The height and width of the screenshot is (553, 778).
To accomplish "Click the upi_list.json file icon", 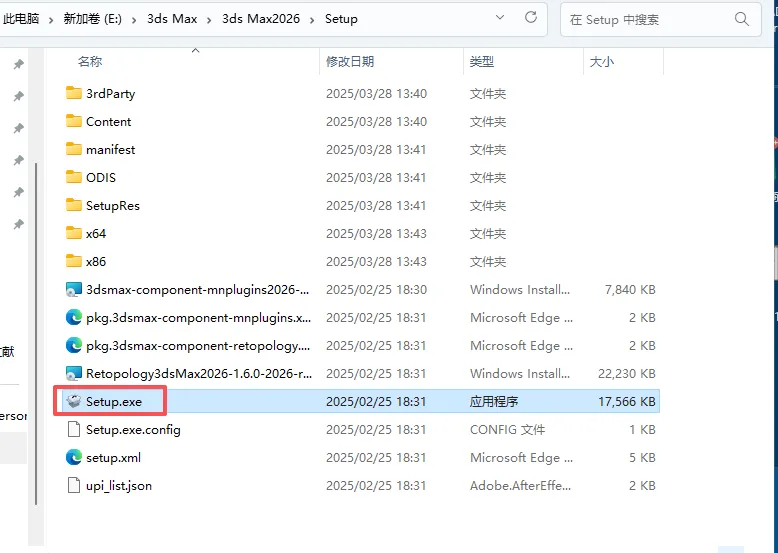I will pos(73,485).
